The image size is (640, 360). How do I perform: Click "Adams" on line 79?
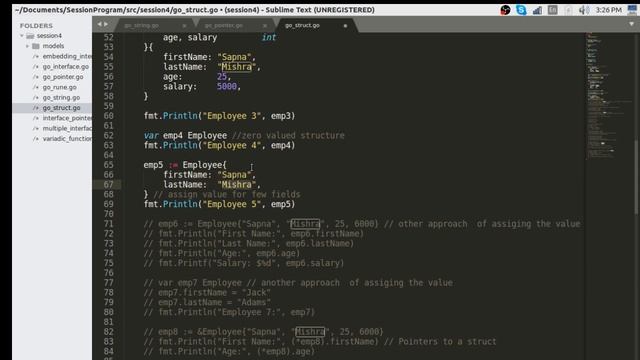coord(253,302)
